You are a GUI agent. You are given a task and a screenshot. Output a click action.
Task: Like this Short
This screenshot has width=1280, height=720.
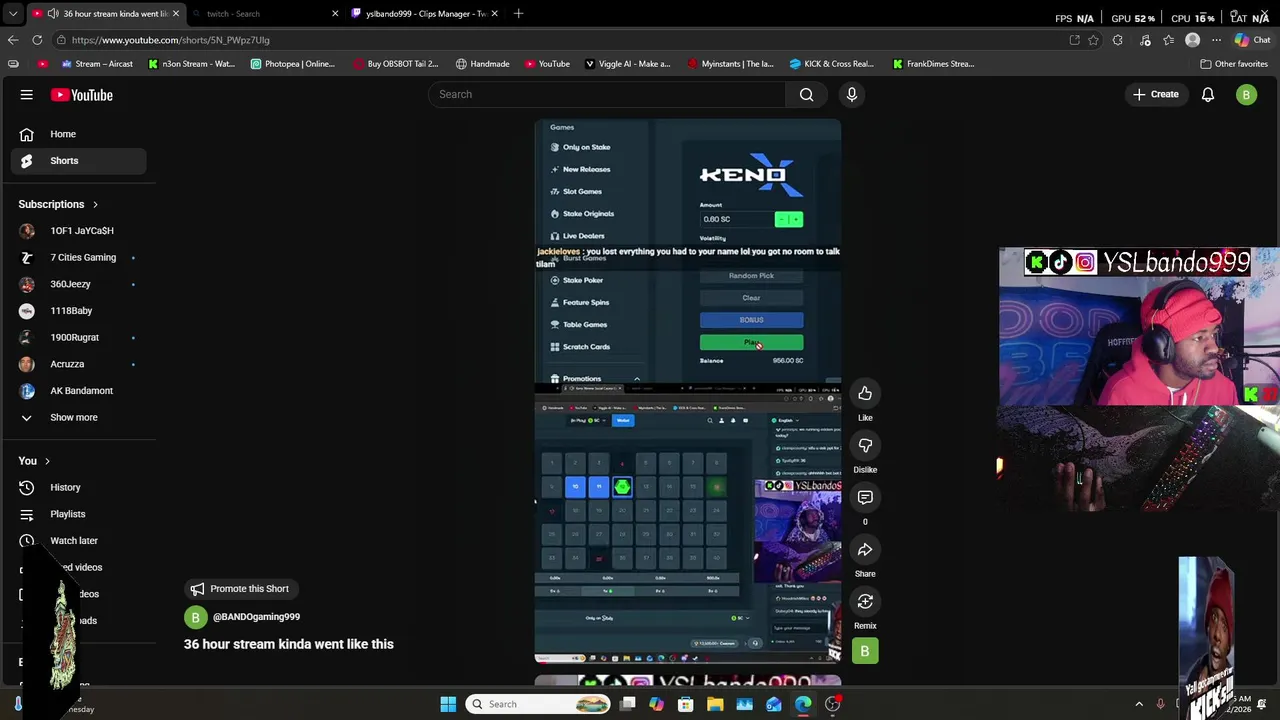[865, 393]
